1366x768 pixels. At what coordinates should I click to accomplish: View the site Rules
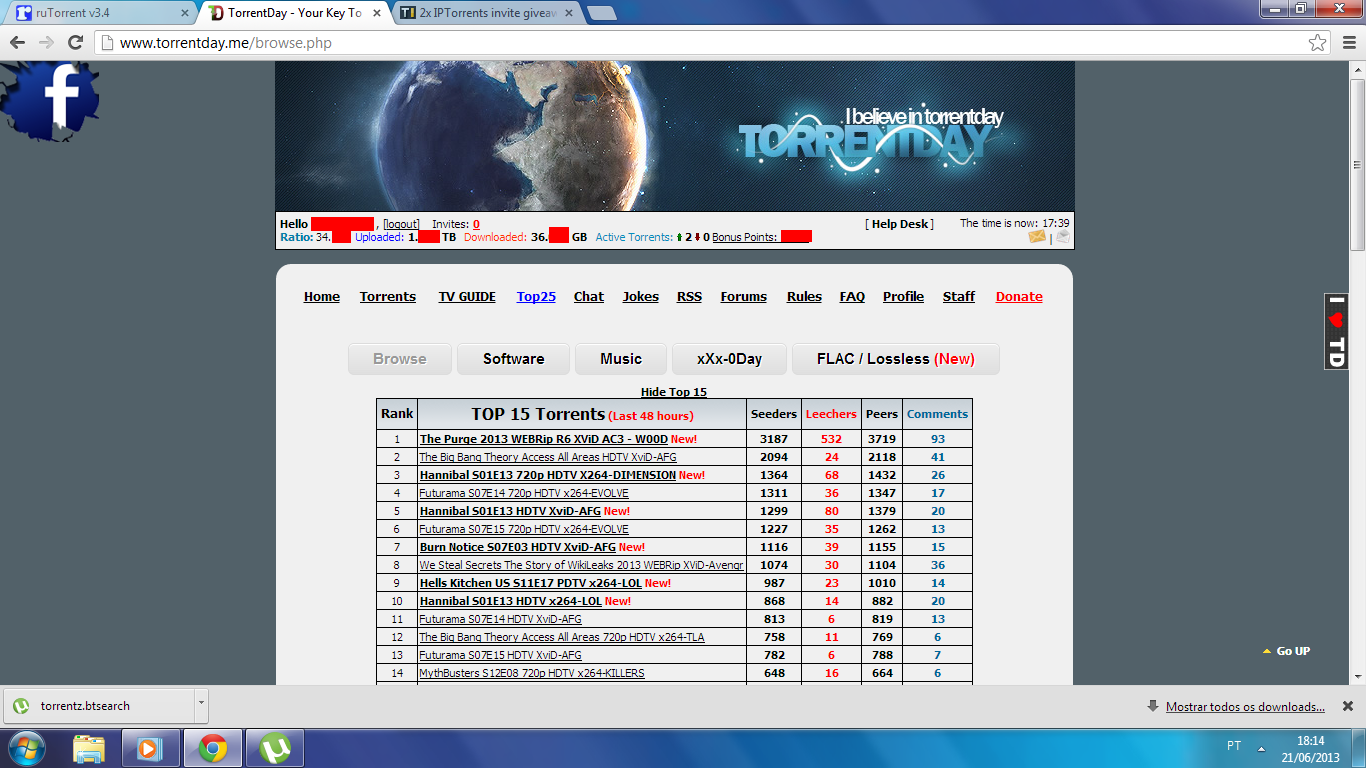pos(804,296)
